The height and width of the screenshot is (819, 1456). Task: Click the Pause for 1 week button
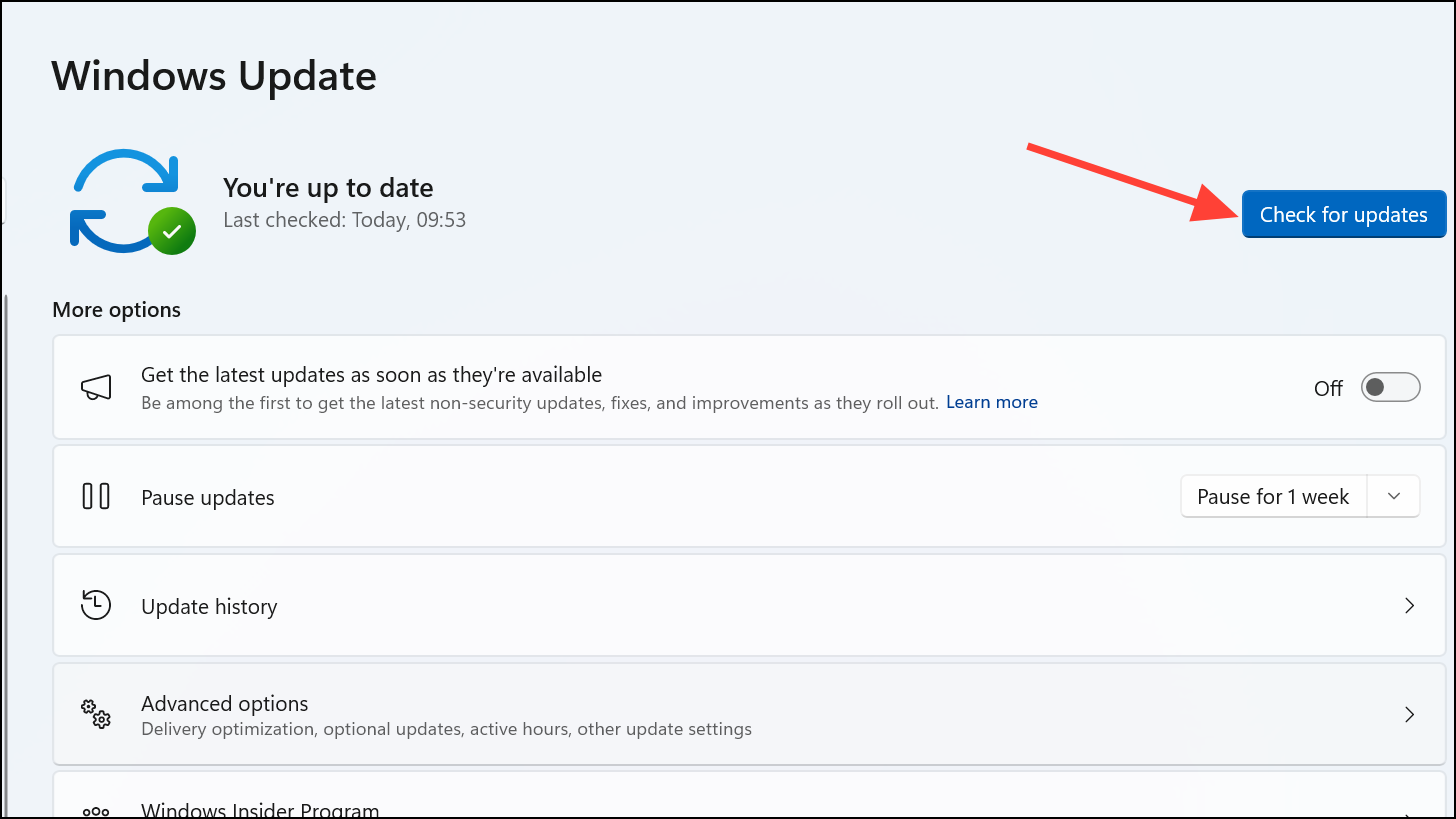(x=1272, y=497)
